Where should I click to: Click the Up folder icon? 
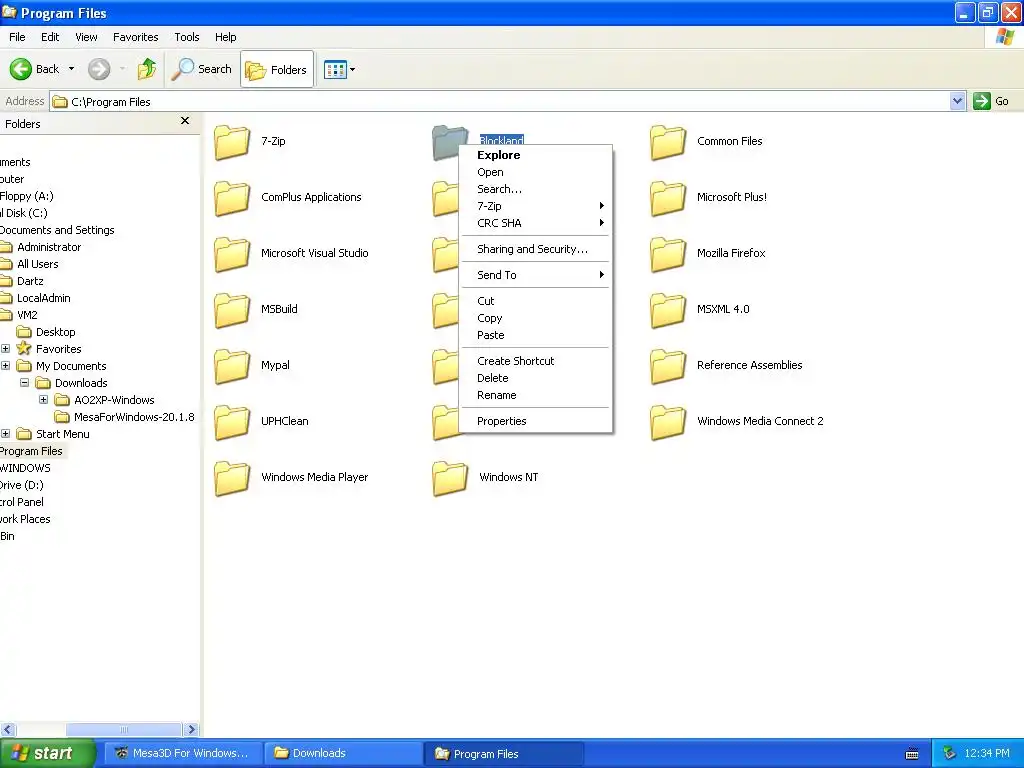pos(147,69)
